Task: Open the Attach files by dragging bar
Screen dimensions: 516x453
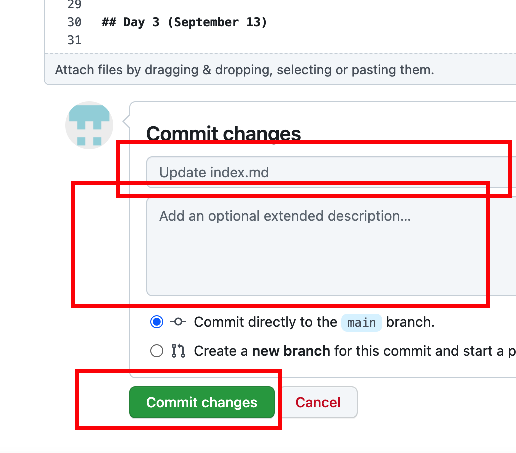Action: coord(280,70)
